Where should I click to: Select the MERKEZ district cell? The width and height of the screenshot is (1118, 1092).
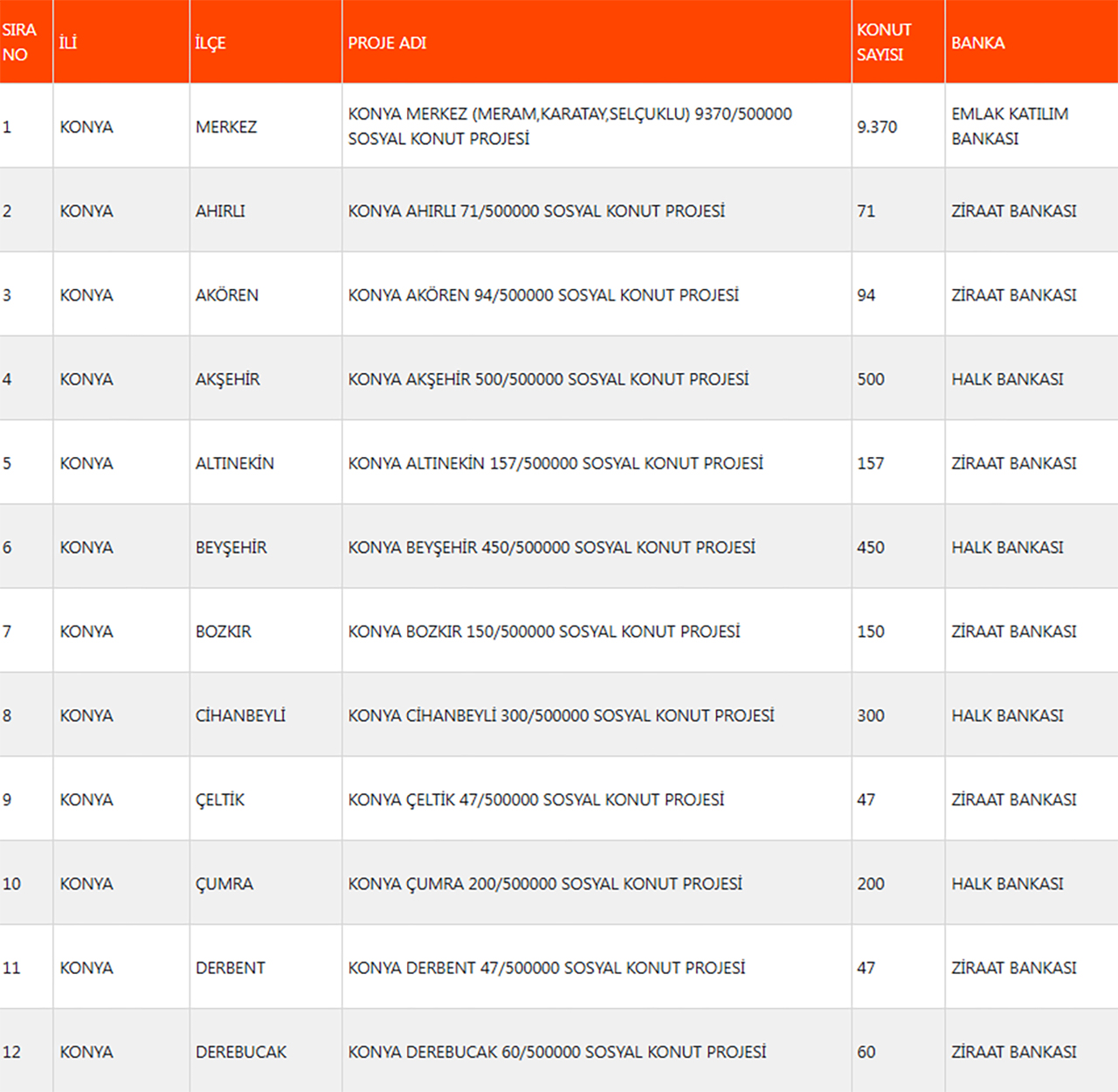click(226, 127)
